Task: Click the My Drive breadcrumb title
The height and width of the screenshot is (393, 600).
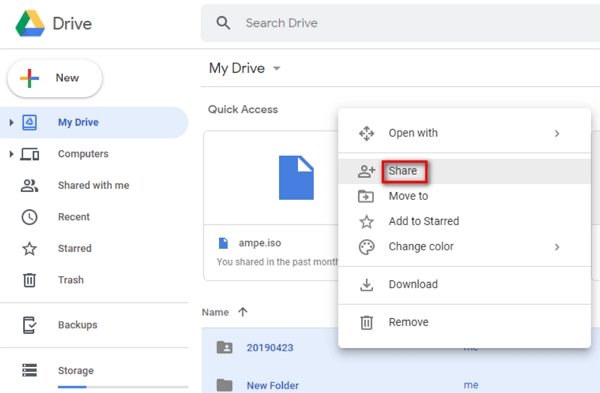Action: [237, 68]
